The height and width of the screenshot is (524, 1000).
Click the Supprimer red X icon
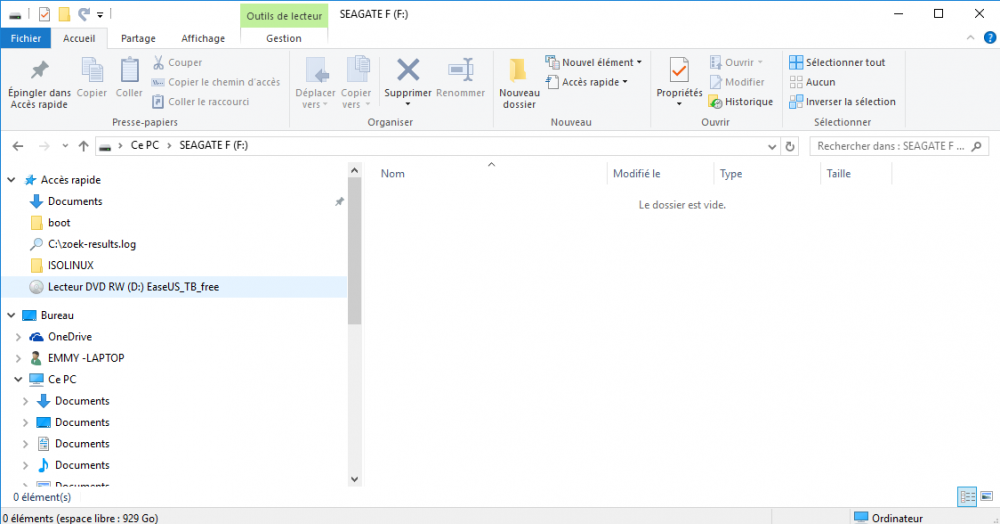[x=408, y=70]
